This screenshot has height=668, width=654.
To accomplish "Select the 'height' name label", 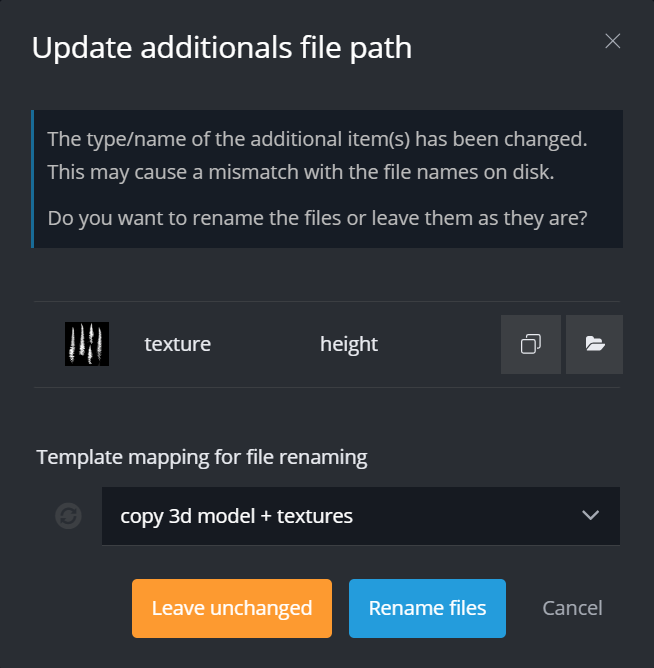I will (x=349, y=344).
